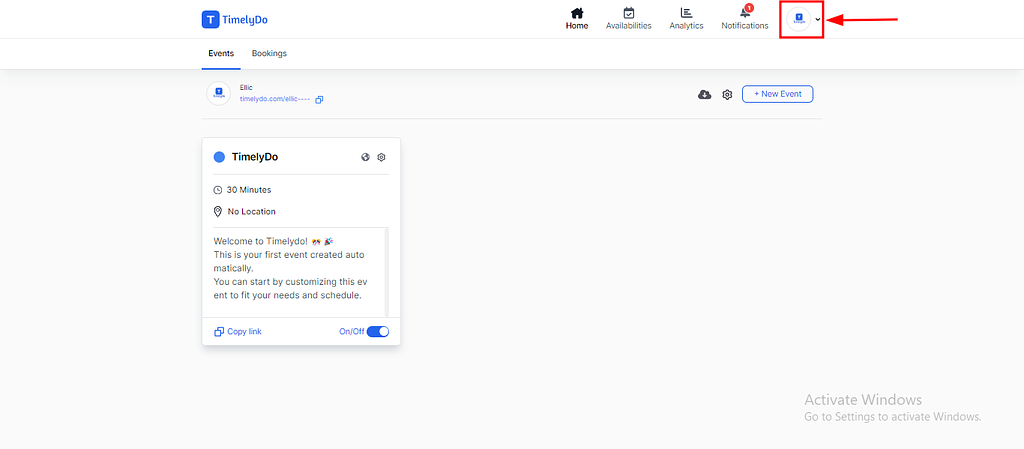Select the No Location text
The image size is (1024, 449).
click(x=251, y=211)
